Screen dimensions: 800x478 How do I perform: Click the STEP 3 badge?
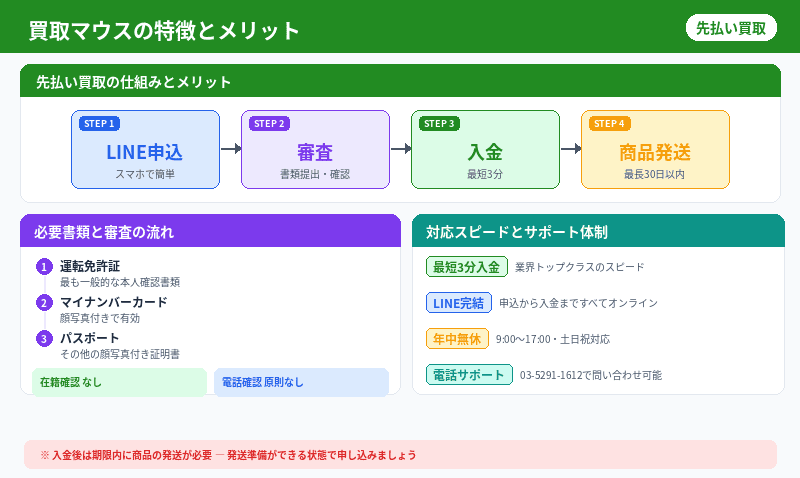[x=439, y=124]
